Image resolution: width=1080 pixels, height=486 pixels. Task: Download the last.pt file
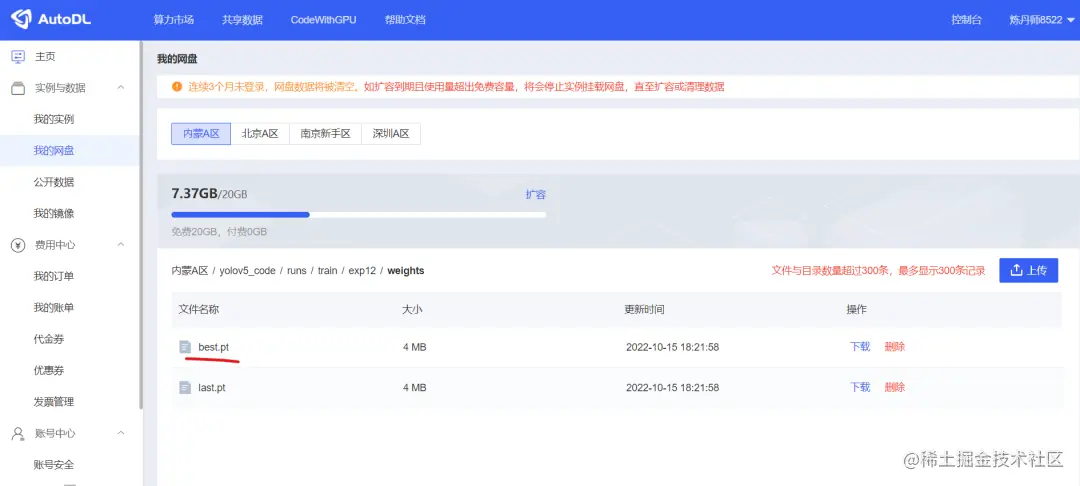[x=860, y=388]
